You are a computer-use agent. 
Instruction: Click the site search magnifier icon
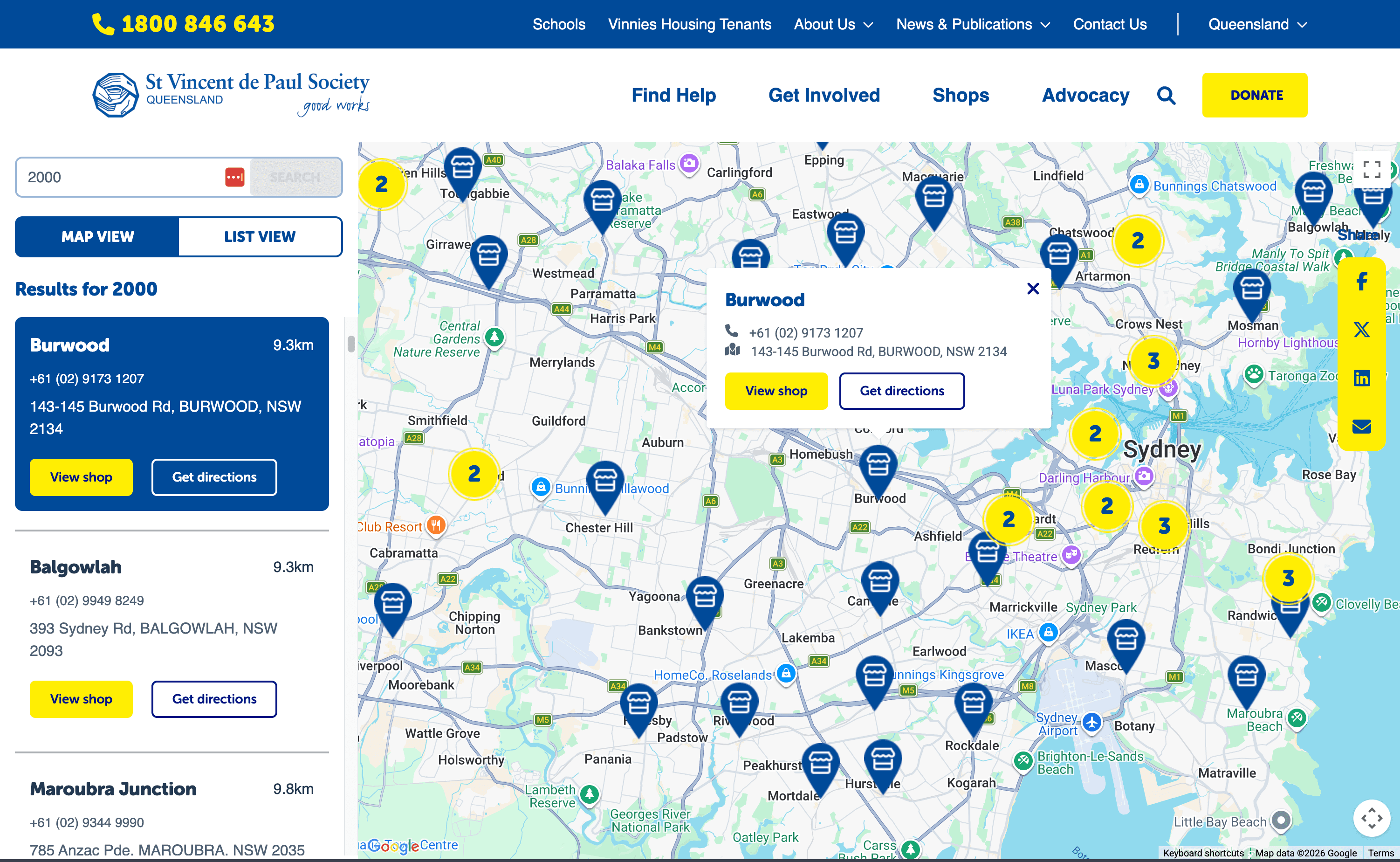(x=1166, y=95)
